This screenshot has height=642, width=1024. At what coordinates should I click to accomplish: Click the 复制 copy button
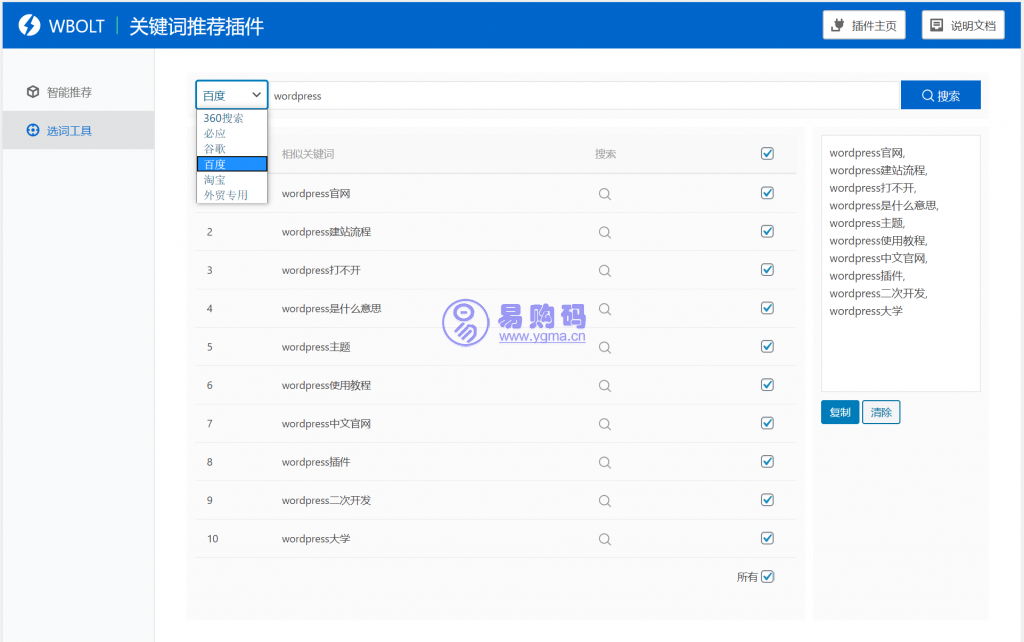click(x=839, y=412)
